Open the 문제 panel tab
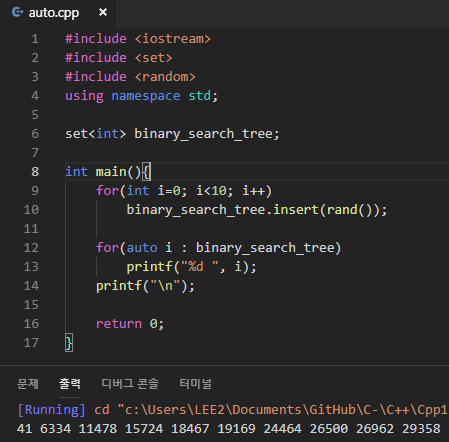 point(28,384)
